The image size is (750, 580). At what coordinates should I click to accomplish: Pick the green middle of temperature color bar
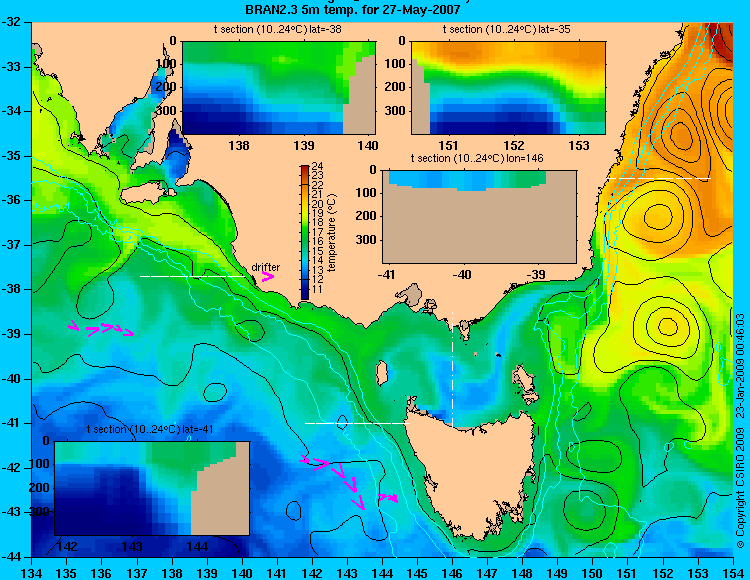(x=305, y=232)
